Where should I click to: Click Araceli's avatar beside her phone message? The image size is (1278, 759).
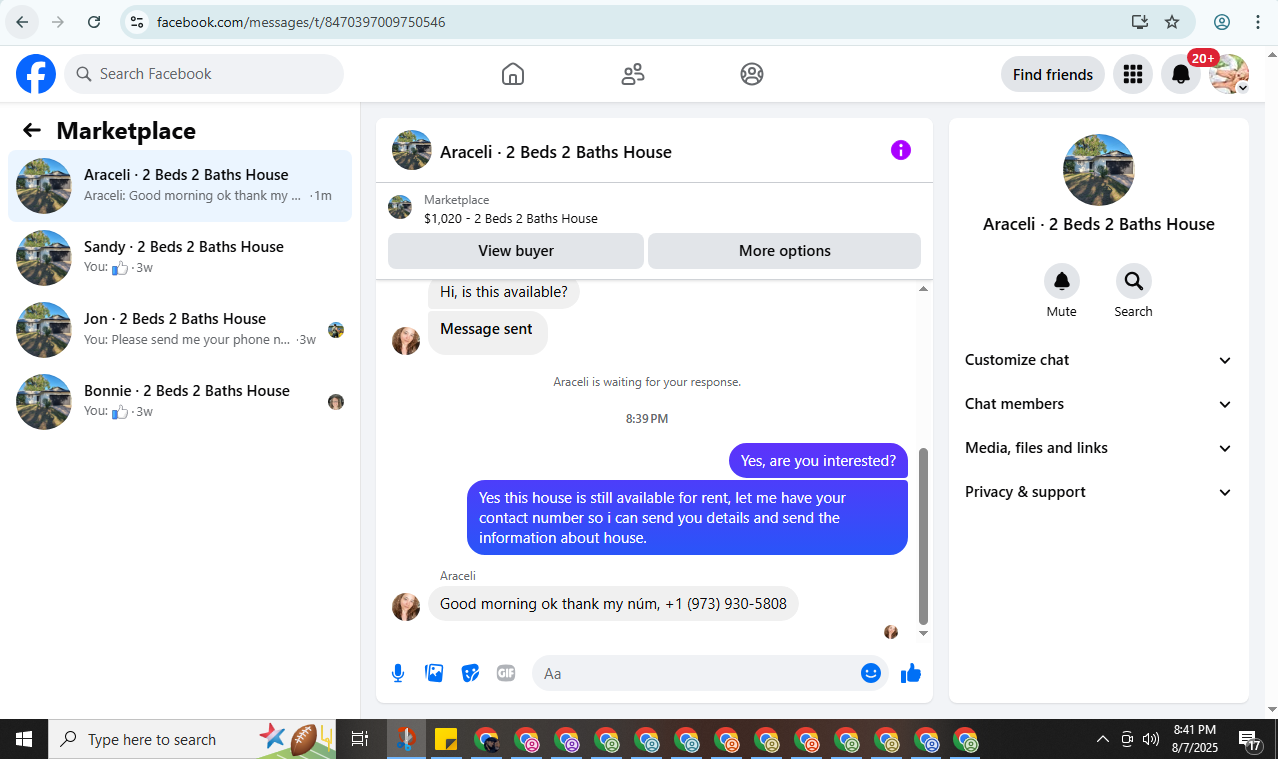point(406,606)
